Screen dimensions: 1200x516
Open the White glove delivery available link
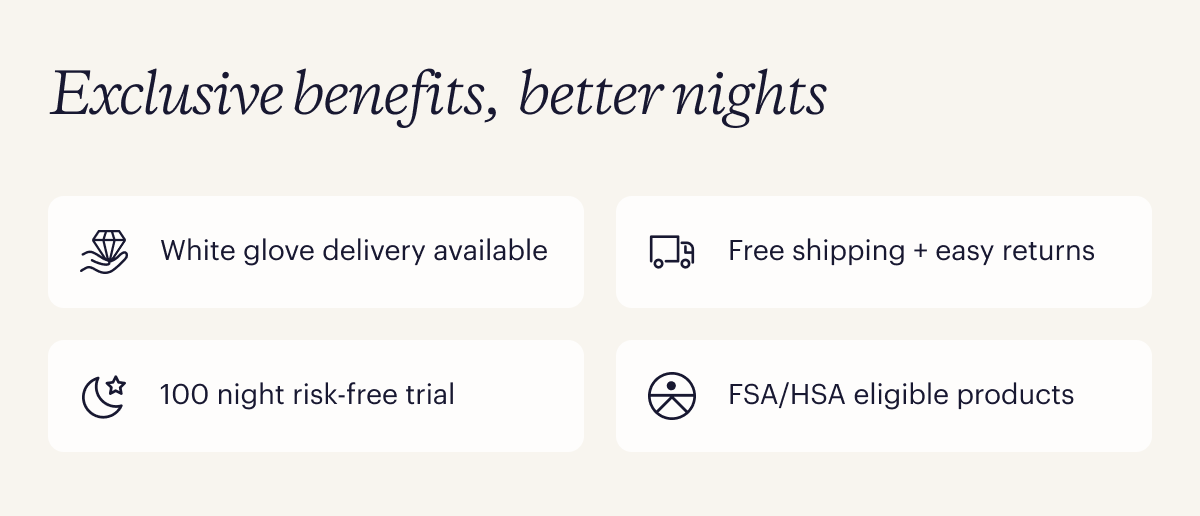[353, 250]
